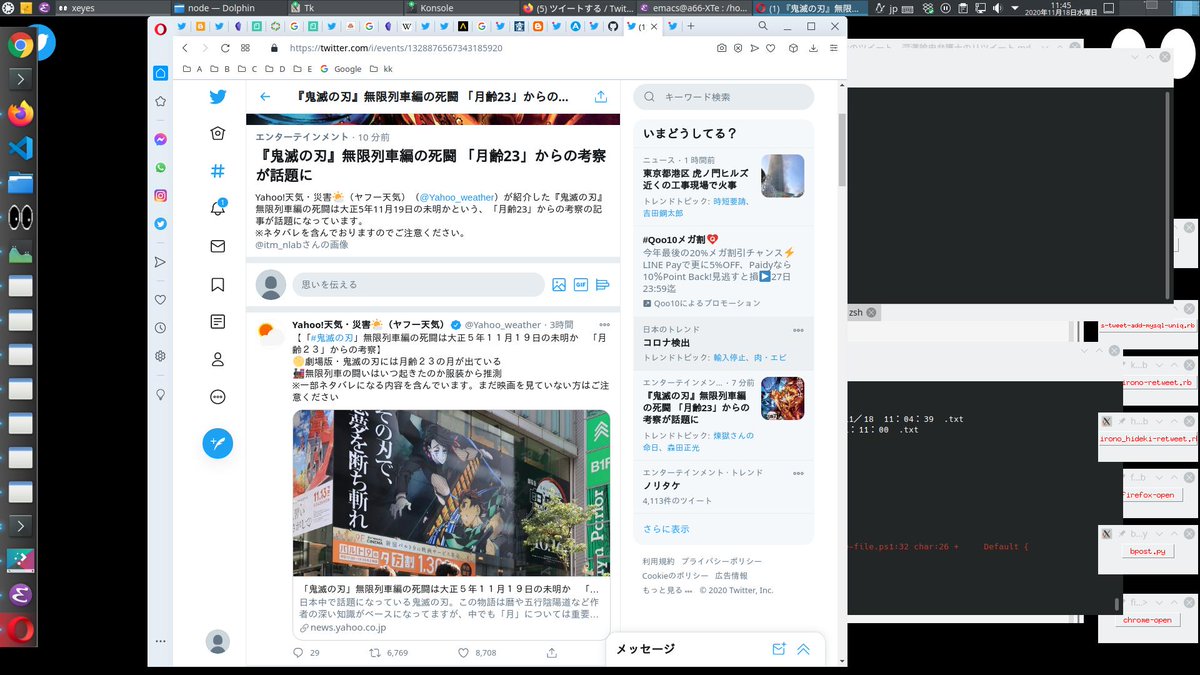Open tweet options next to 3時間
Screen dimensions: 1200x675
(x=604, y=325)
